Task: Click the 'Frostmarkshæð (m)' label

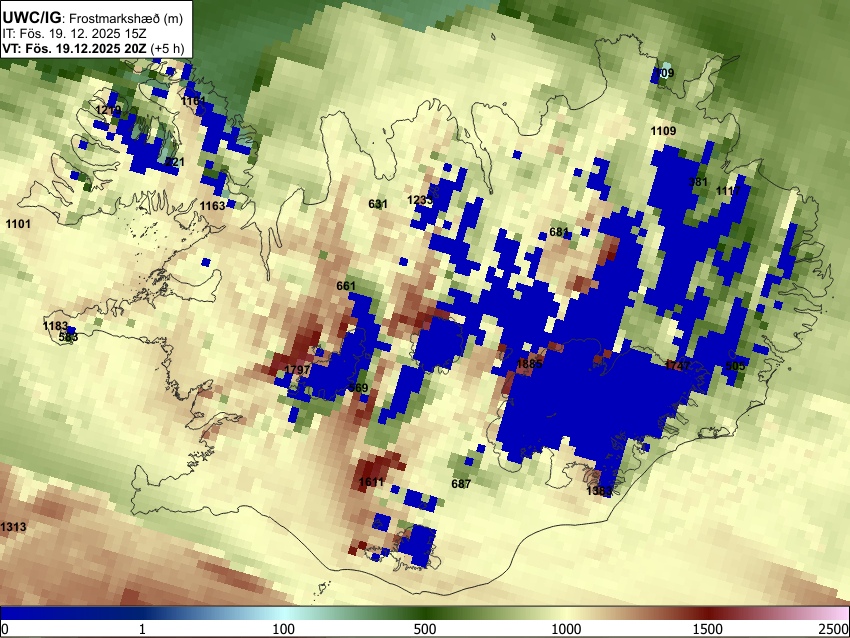Action: (x=126, y=18)
